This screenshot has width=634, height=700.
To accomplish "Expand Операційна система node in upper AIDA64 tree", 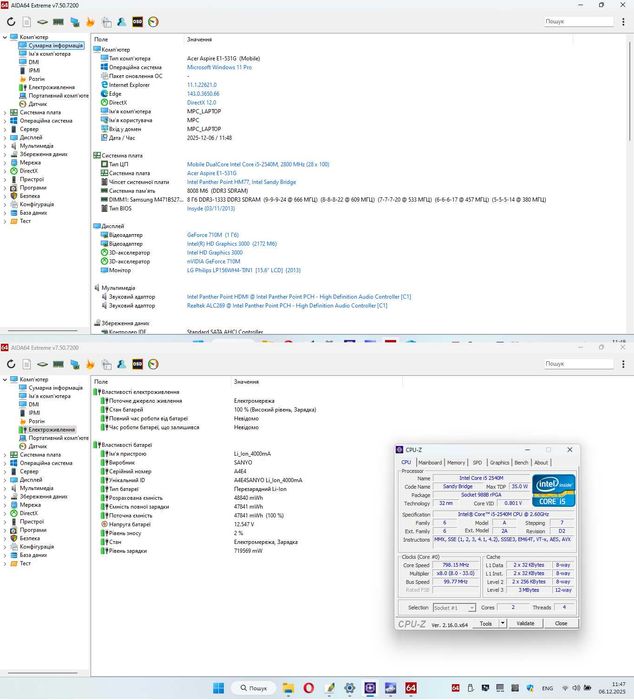I will (5, 121).
